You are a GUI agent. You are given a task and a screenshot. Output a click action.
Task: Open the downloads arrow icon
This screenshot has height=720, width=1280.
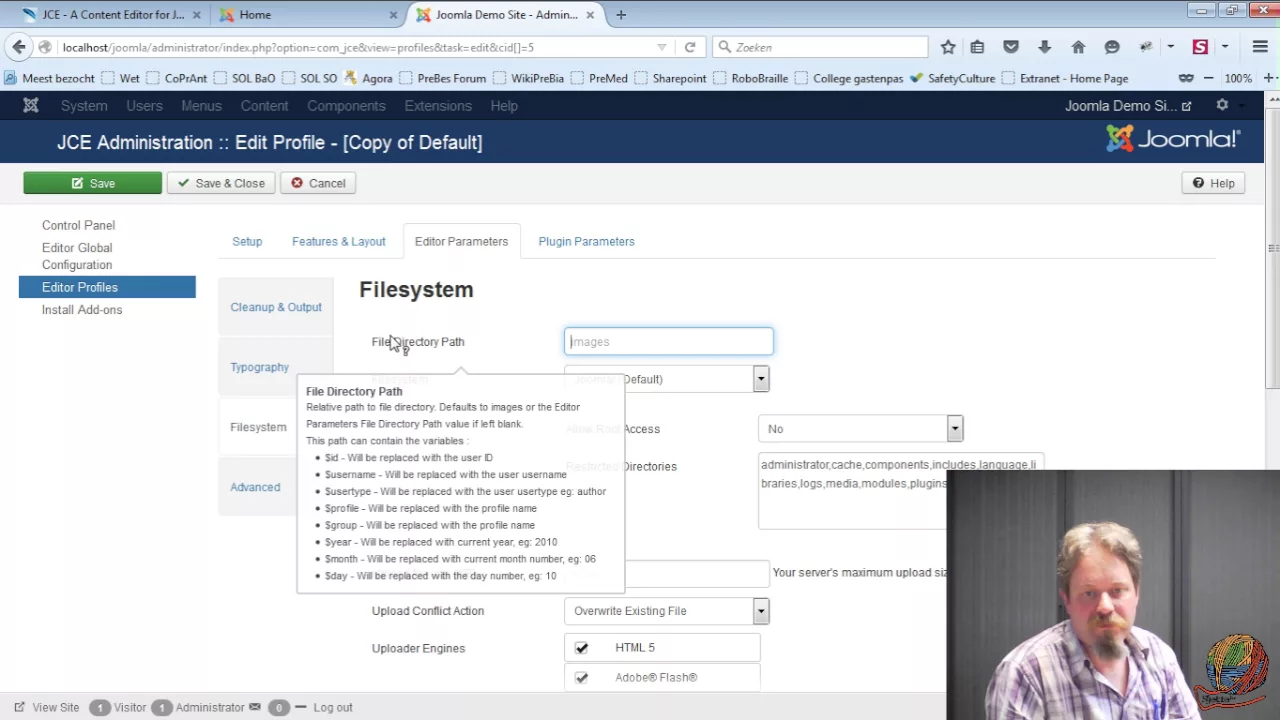pos(1044,47)
